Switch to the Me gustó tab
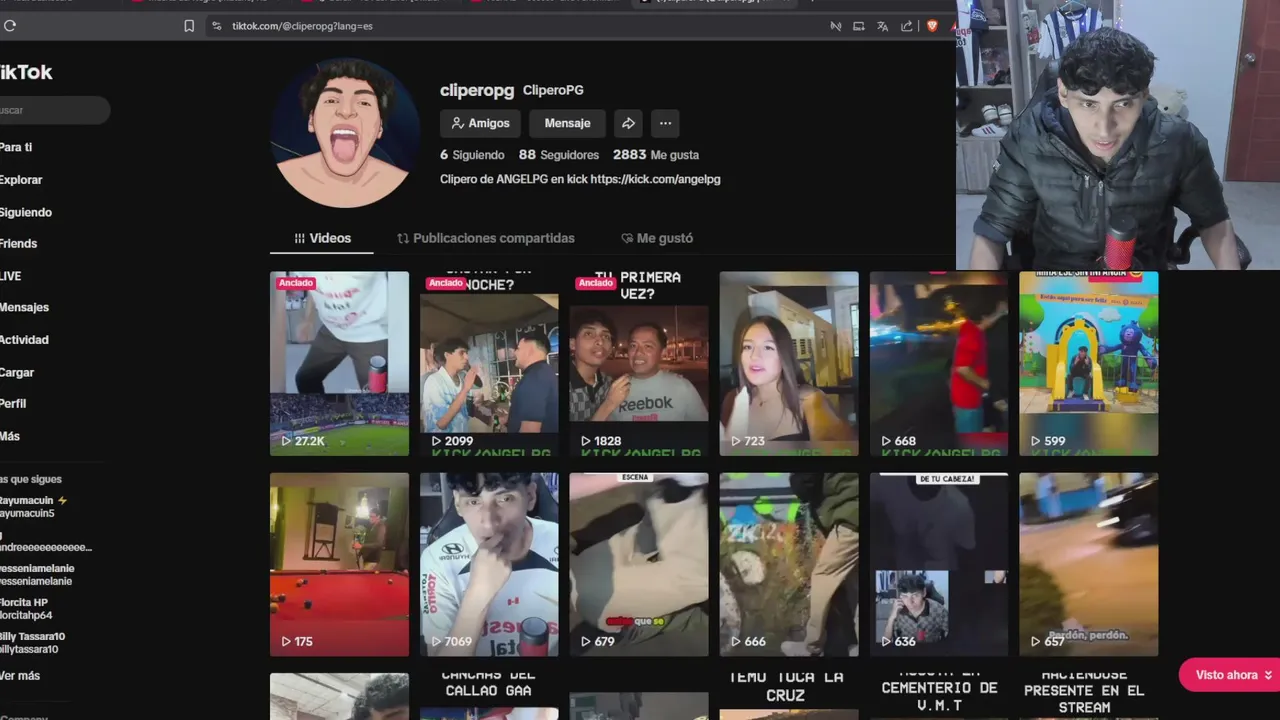1280x720 pixels. [x=657, y=238]
